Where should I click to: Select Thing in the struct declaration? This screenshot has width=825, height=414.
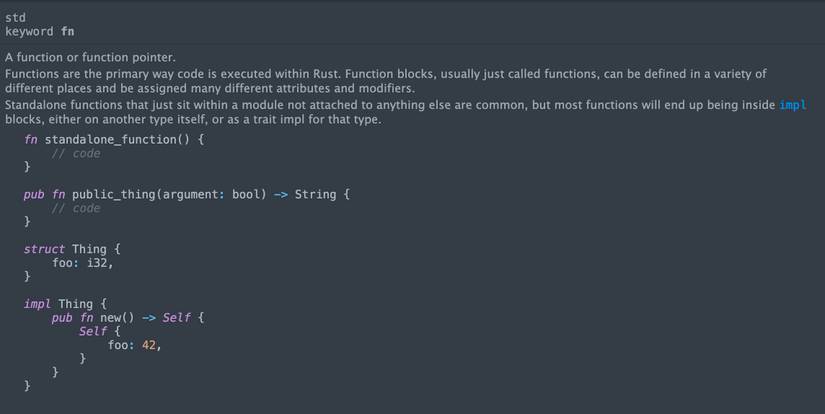click(x=89, y=249)
